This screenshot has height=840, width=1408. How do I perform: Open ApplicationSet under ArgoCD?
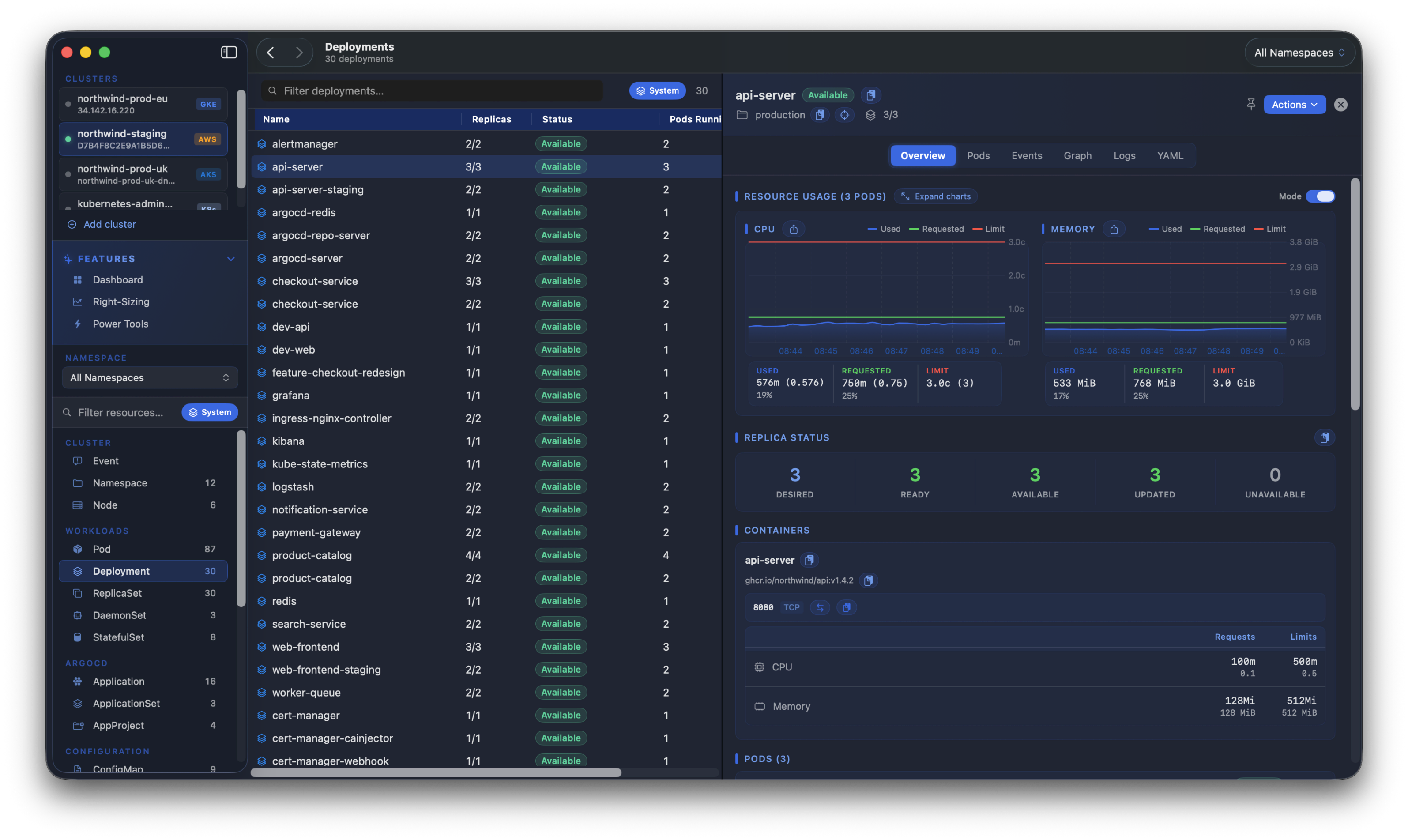(x=143, y=704)
